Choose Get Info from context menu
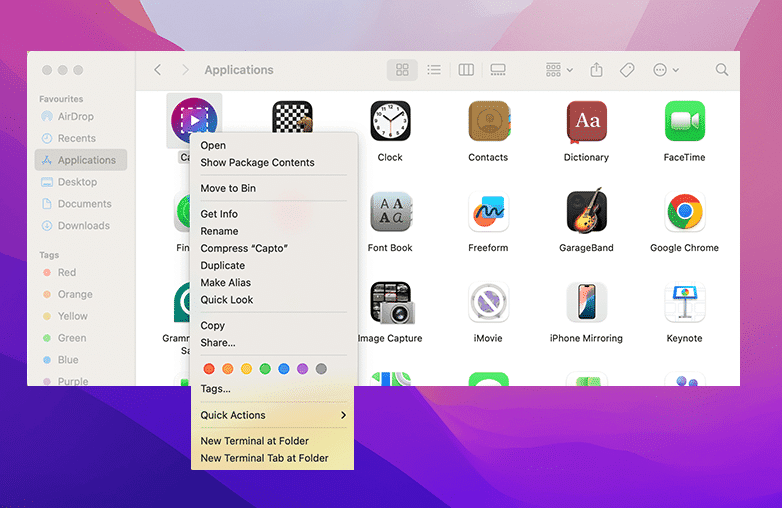 [273, 214]
